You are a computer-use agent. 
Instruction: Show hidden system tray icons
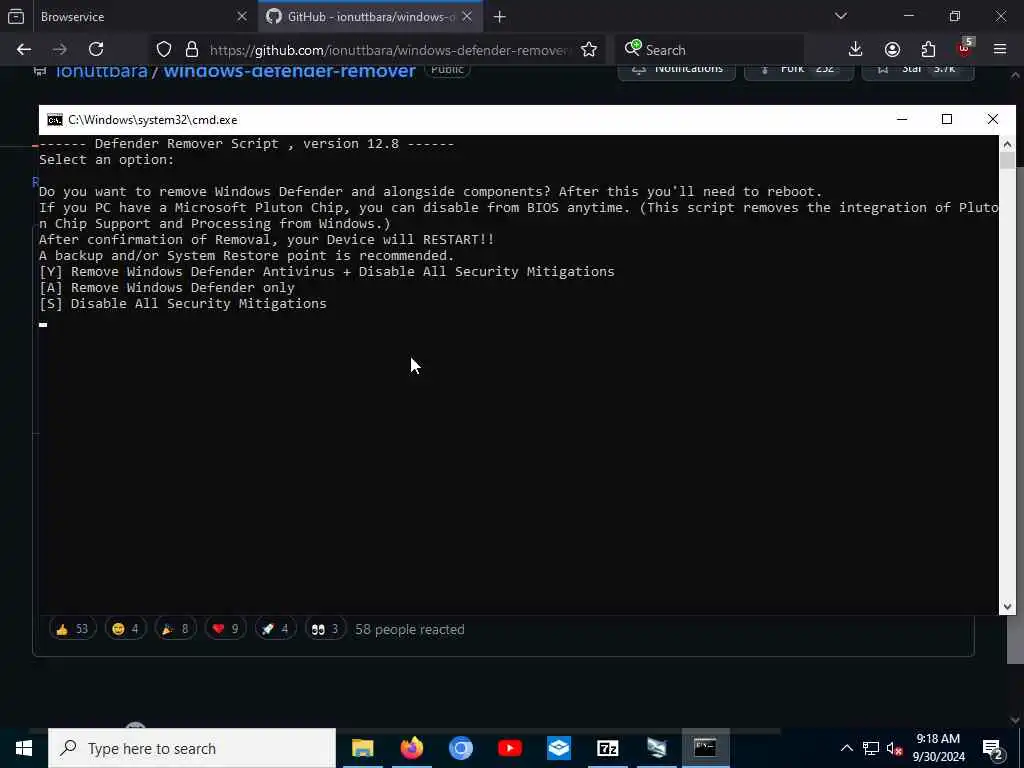(846, 748)
